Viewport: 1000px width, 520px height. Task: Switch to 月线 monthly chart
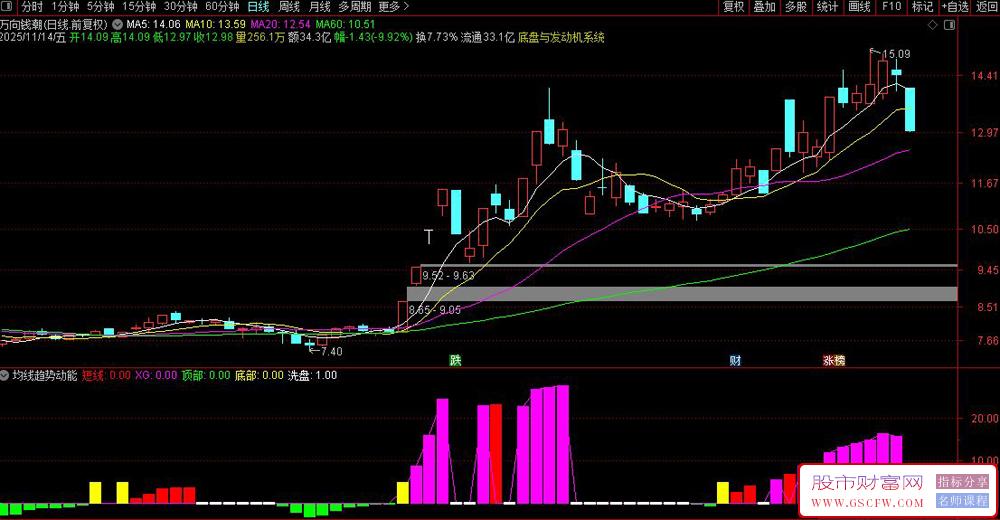[320, 7]
